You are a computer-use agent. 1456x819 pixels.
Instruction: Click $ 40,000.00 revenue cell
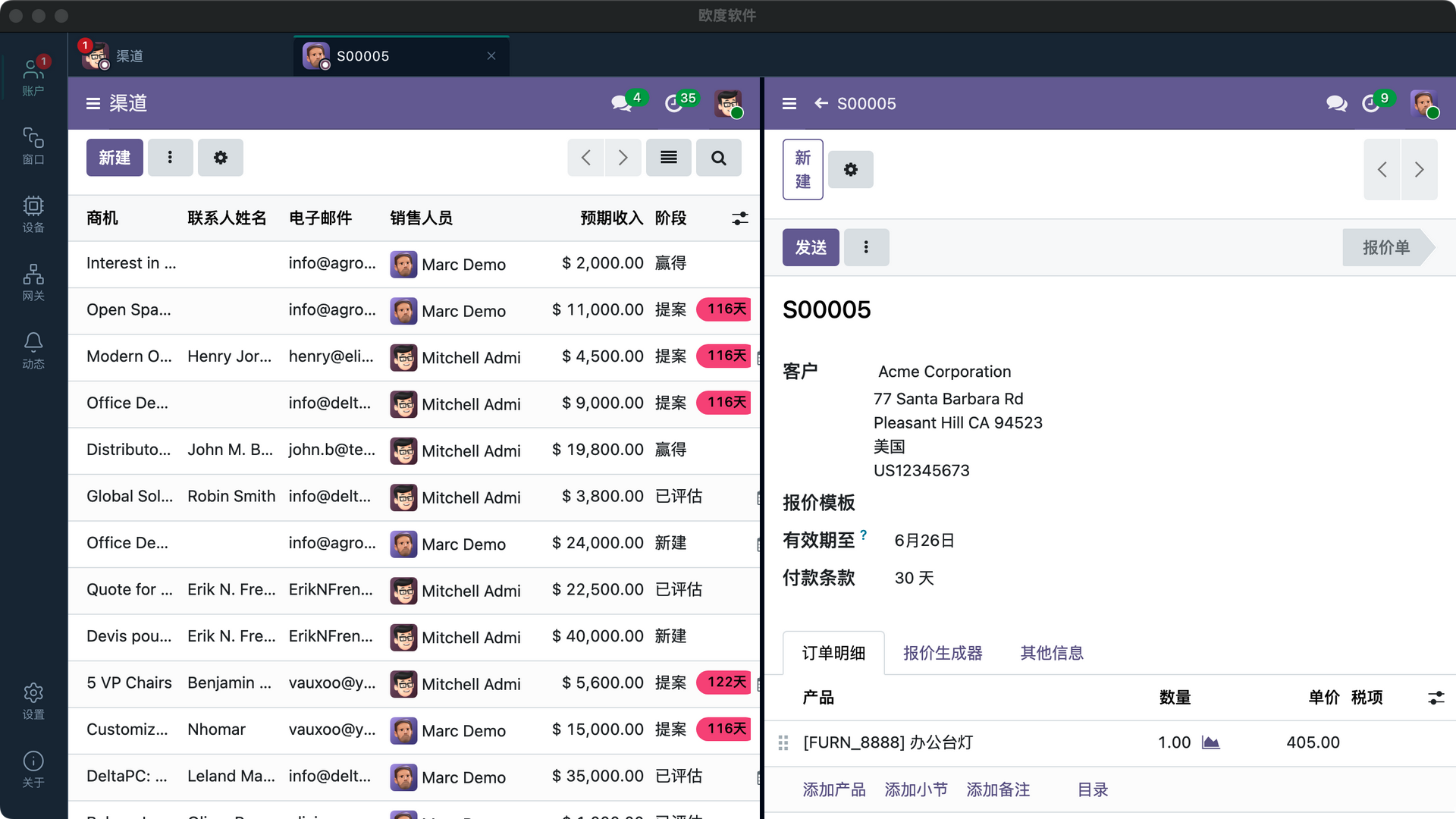598,636
